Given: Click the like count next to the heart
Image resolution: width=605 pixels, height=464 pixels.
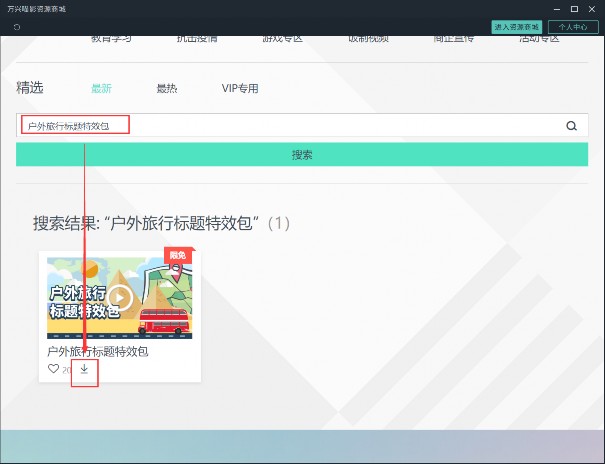Looking at the screenshot, I should tap(66, 370).
